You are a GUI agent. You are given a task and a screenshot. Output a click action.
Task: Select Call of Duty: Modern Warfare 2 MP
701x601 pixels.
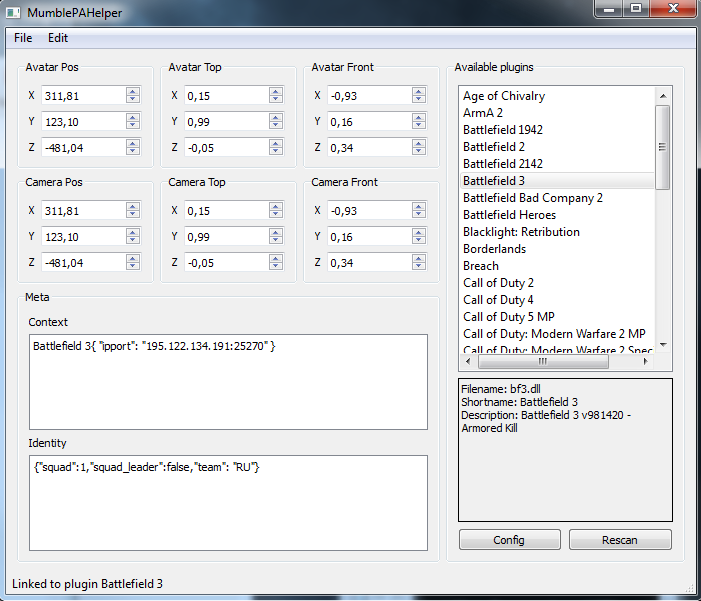click(x=557, y=334)
